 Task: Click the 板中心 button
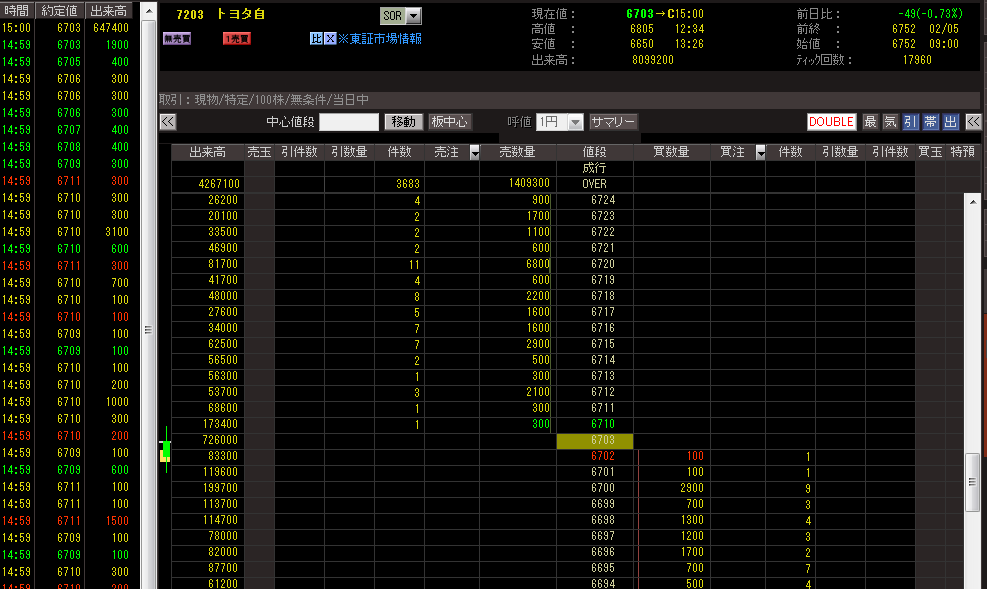(449, 121)
